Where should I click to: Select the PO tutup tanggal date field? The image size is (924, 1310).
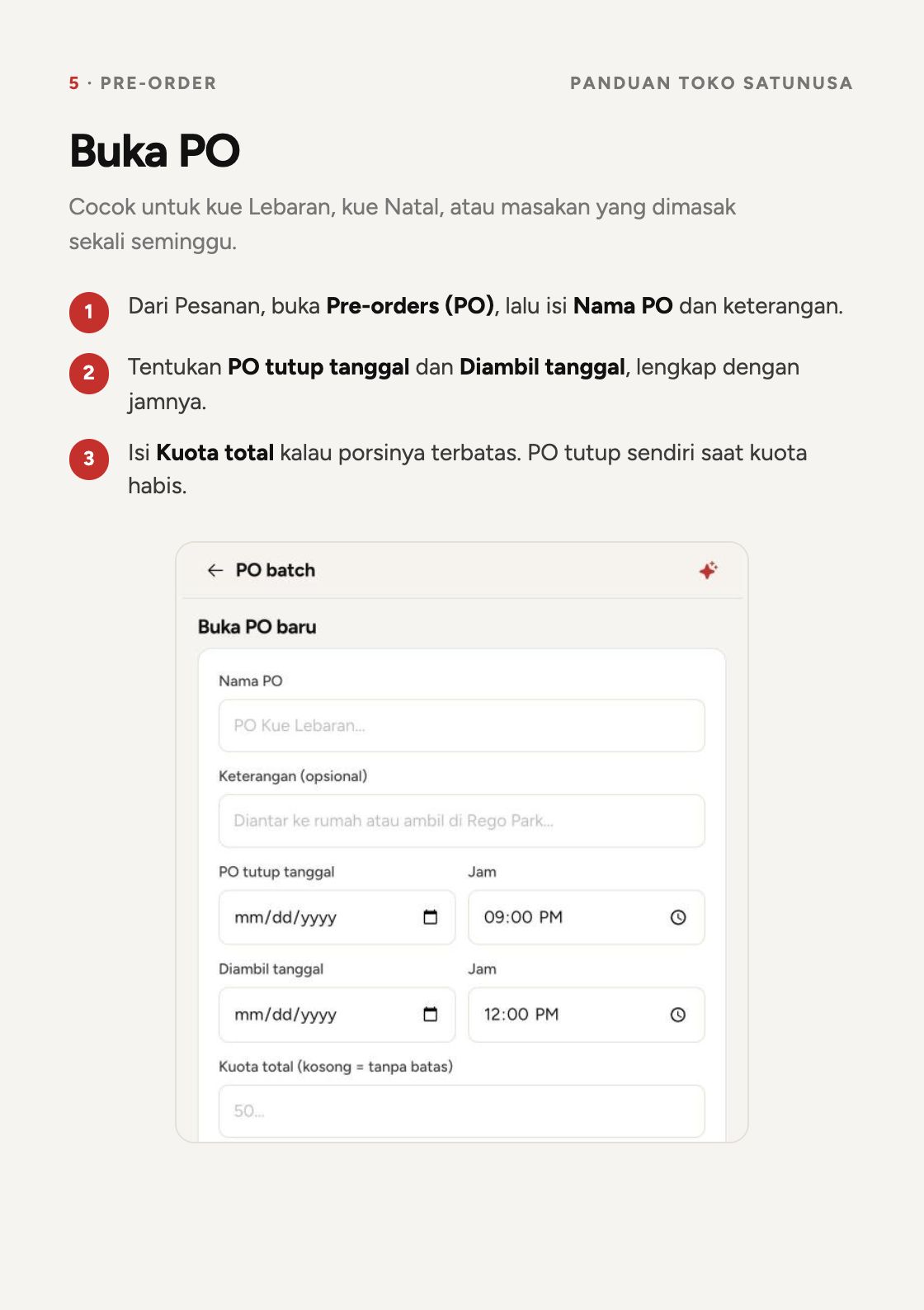click(x=337, y=917)
